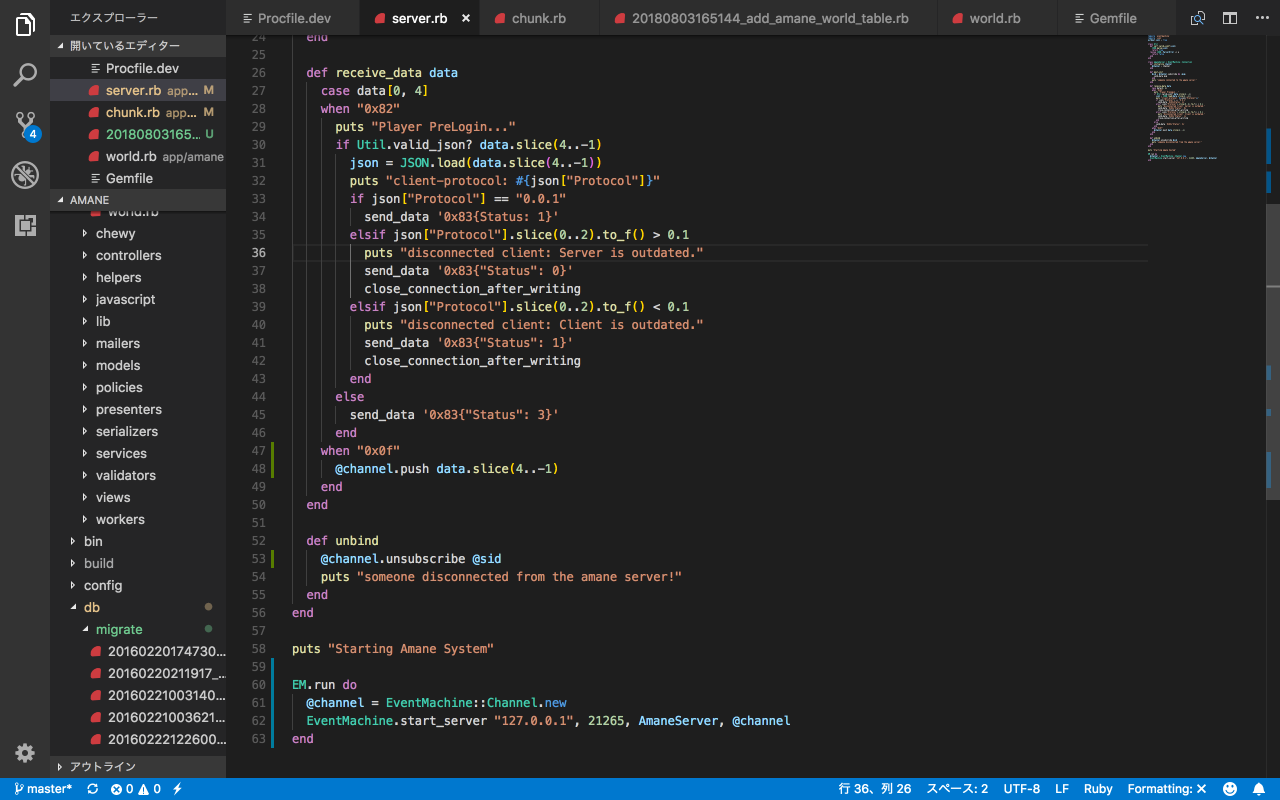Image resolution: width=1280 pixels, height=800 pixels.
Task: Open Procfile.dev in open editors list
Action: click(x=142, y=68)
